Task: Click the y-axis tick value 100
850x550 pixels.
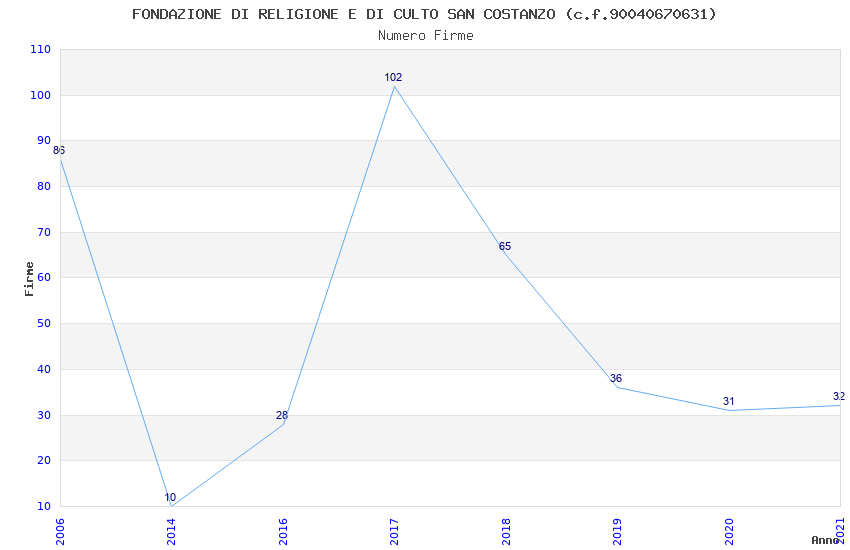Action: click(40, 95)
